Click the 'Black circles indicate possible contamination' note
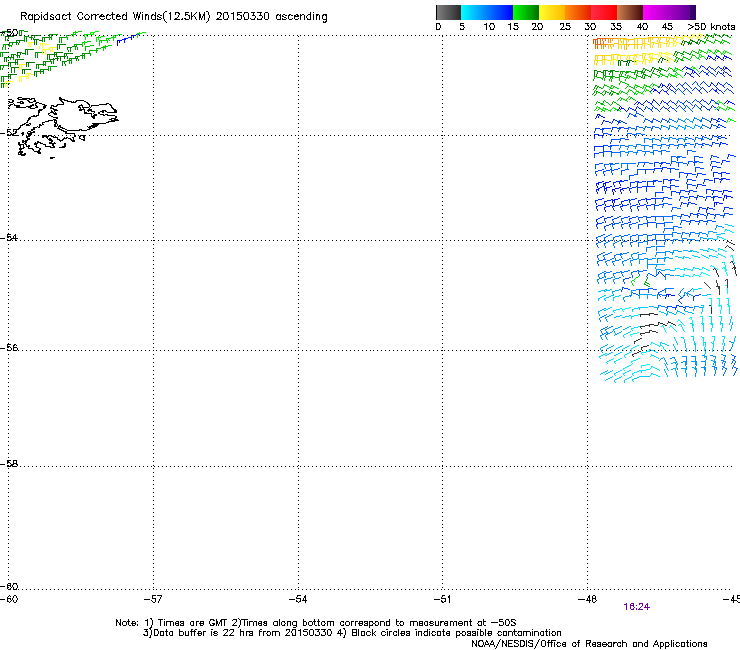Screen dimensions: 740x650 [x=456, y=633]
